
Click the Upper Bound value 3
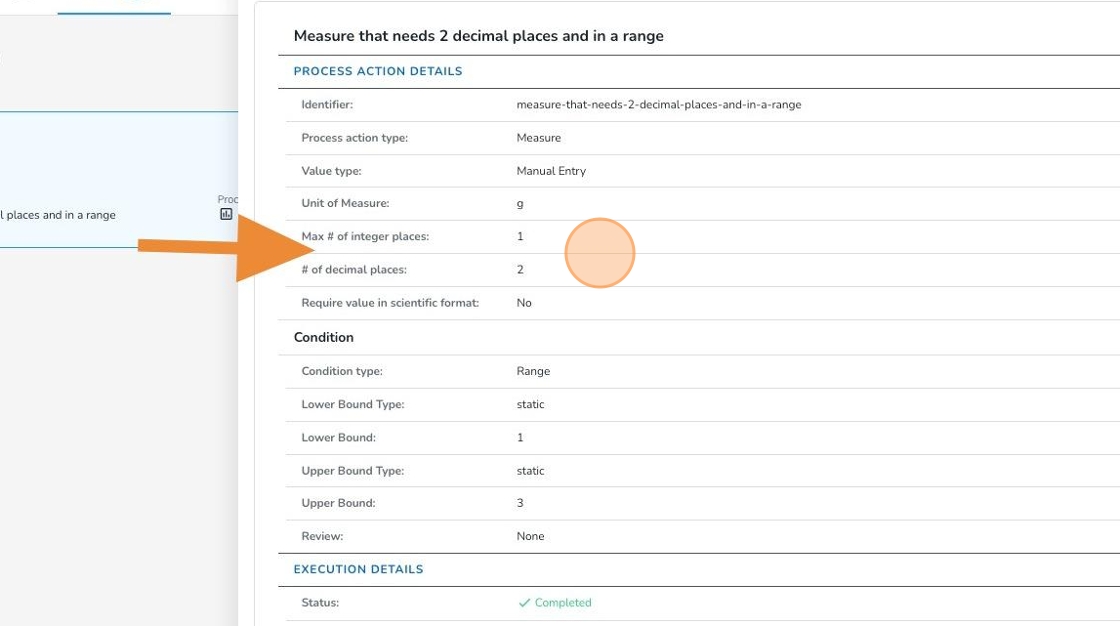pos(520,503)
